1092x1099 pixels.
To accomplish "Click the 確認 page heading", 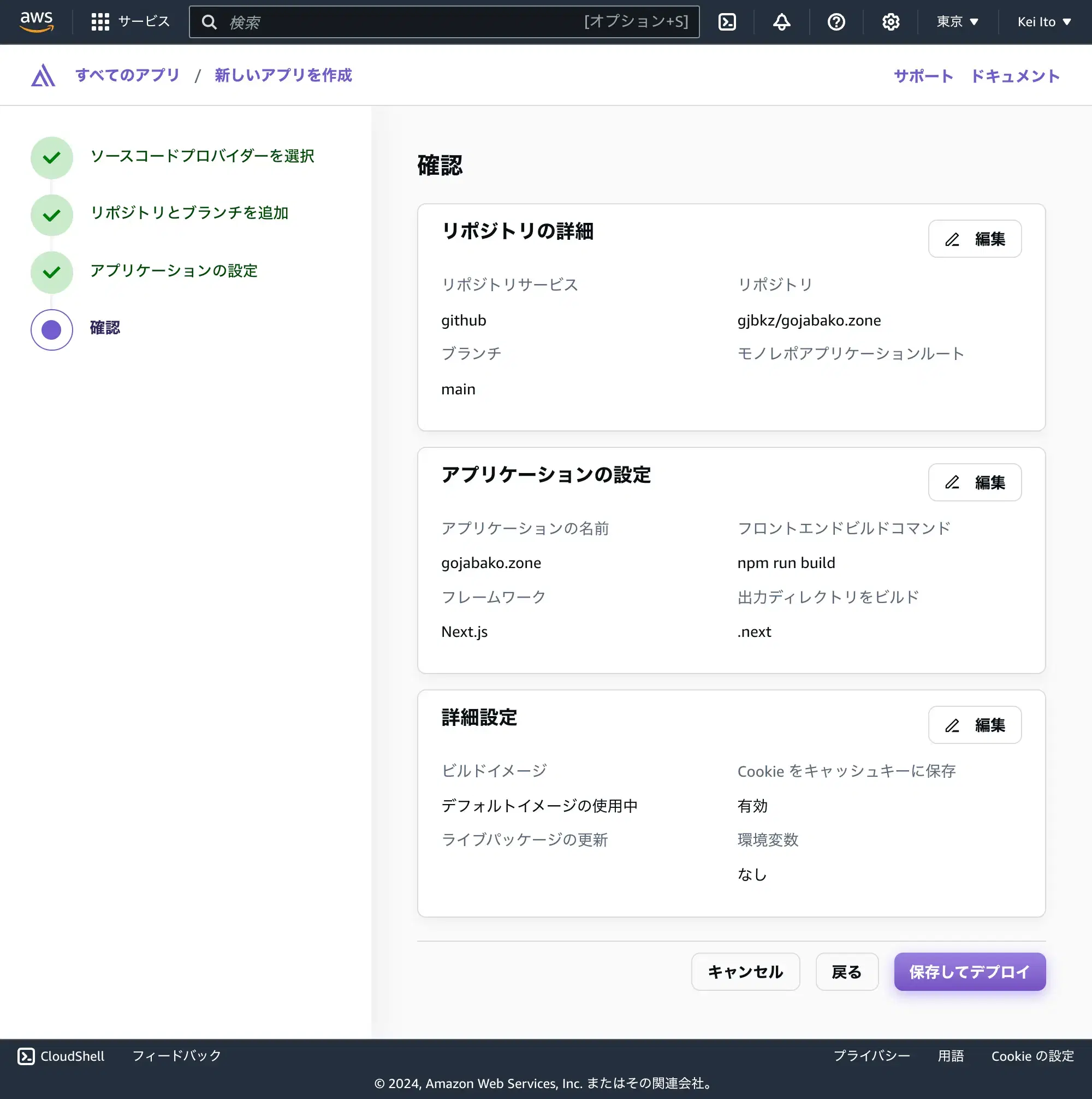I will point(440,166).
